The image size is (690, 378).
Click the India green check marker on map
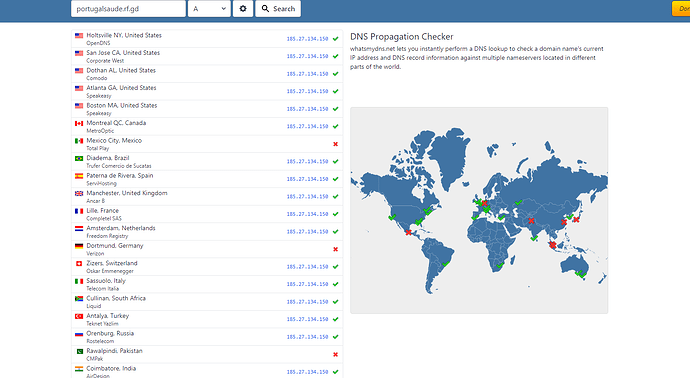(x=534, y=239)
